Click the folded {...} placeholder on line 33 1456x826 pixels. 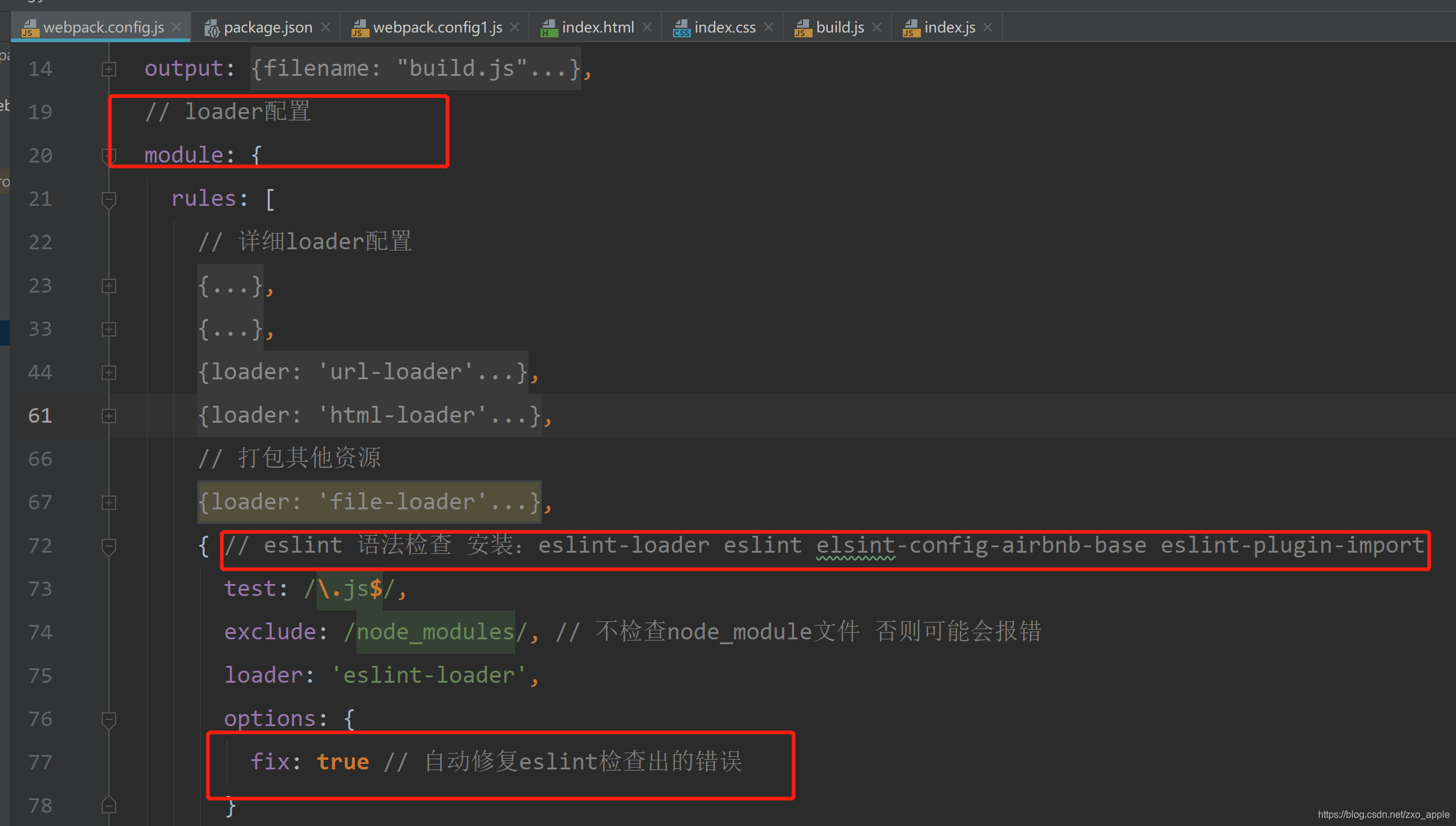(x=231, y=329)
